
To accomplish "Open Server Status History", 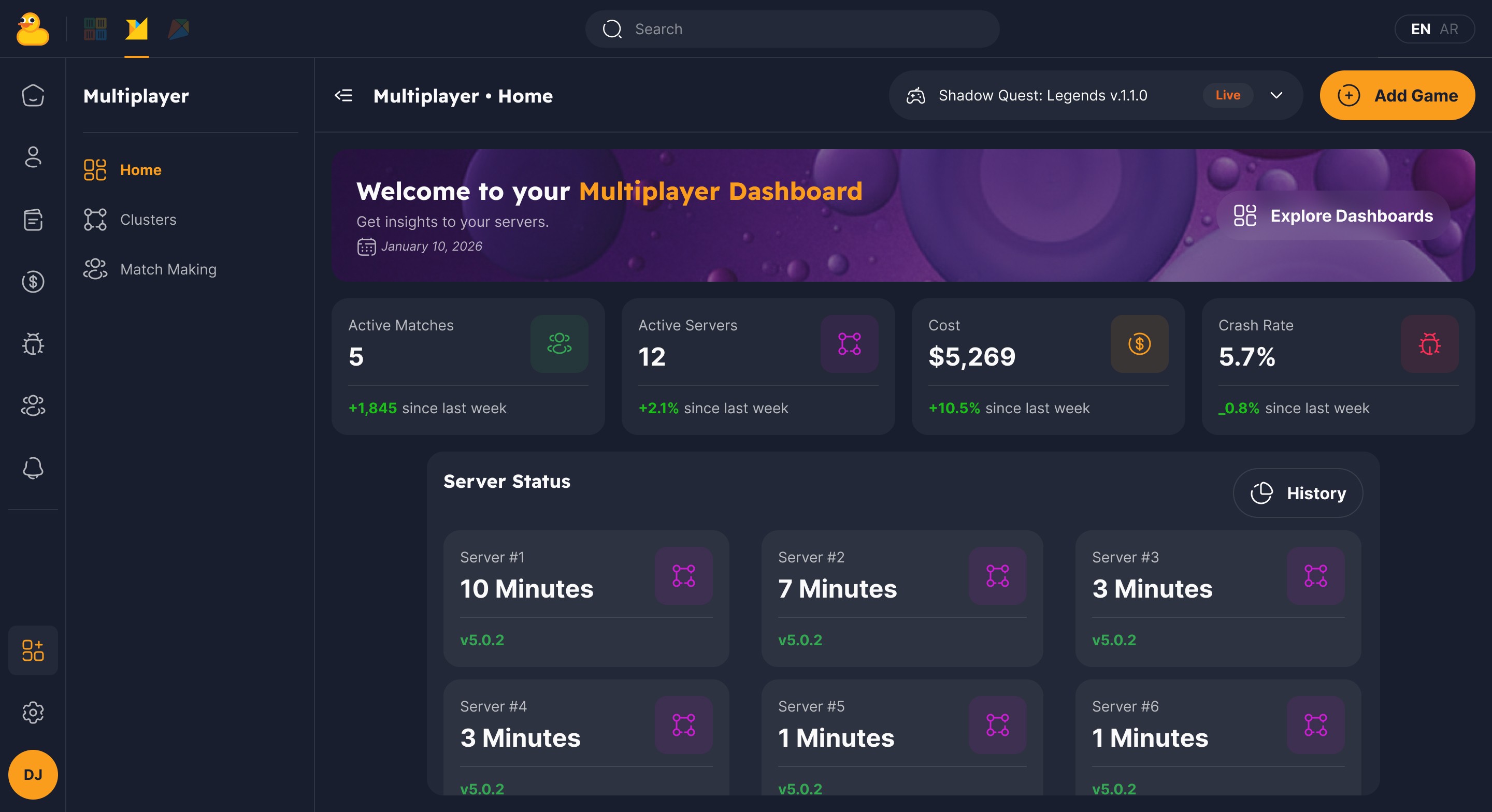I will point(1297,493).
